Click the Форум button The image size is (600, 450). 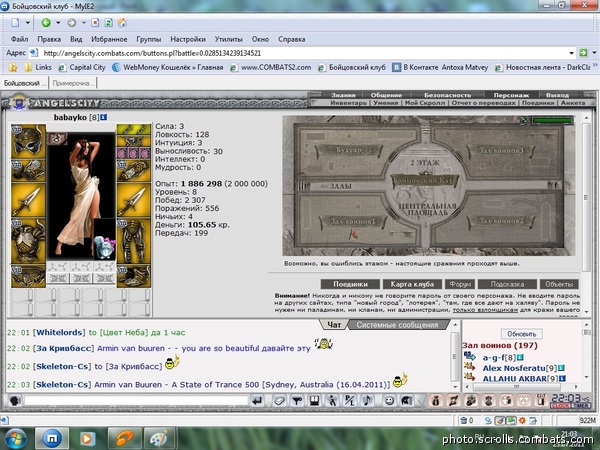[460, 284]
